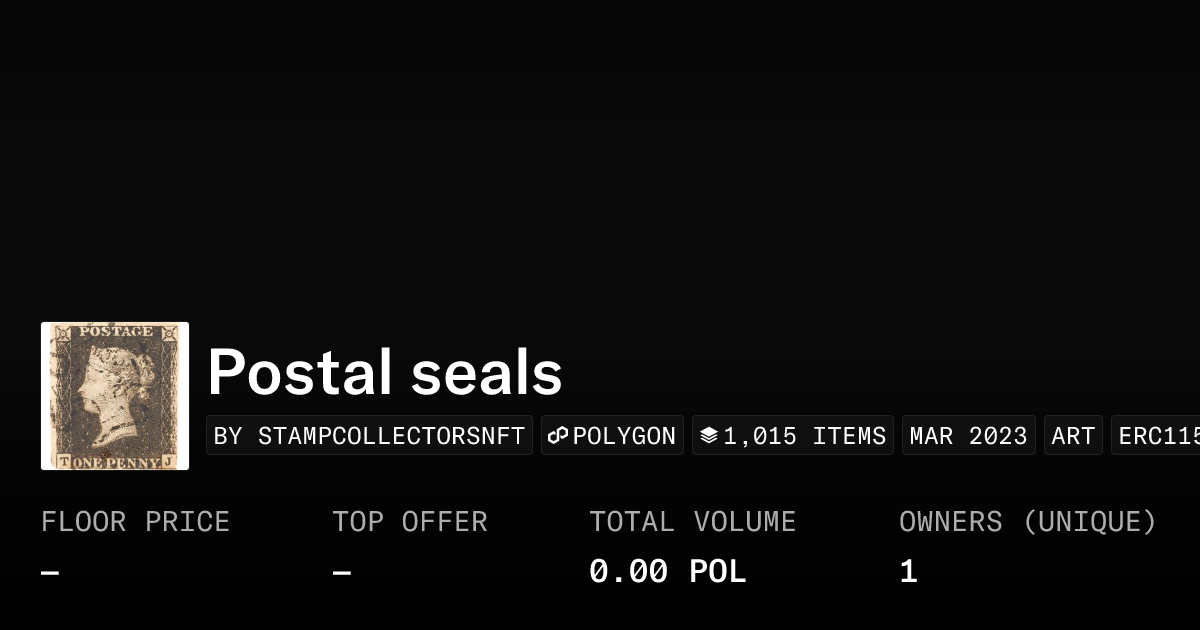Click the Postal seals collection title

[x=385, y=372]
